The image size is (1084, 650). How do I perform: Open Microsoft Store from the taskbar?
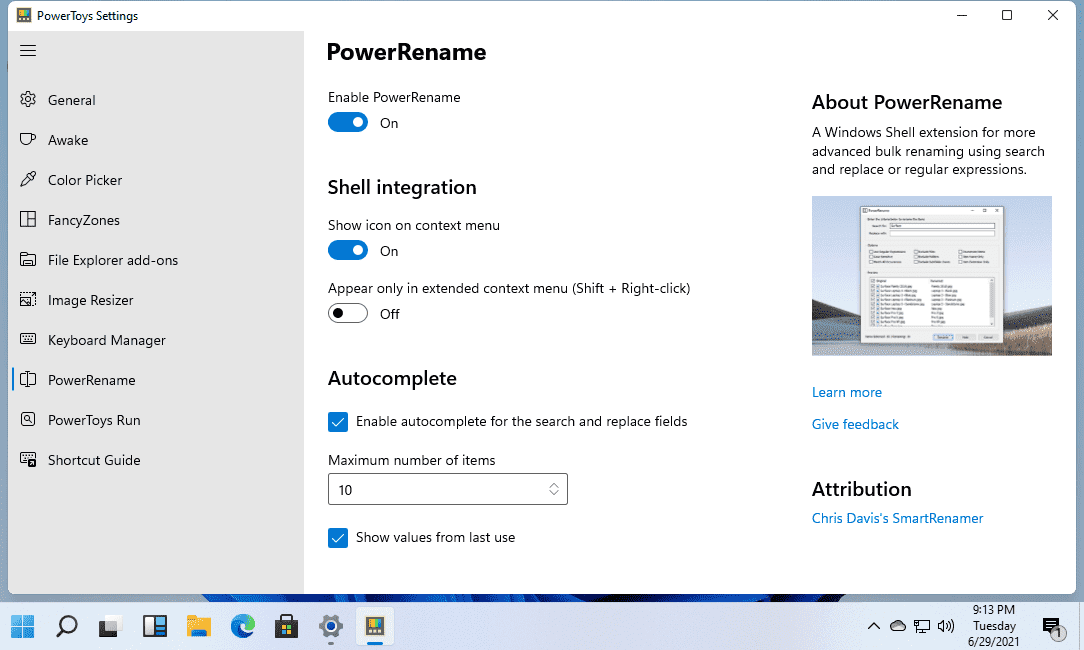click(286, 626)
